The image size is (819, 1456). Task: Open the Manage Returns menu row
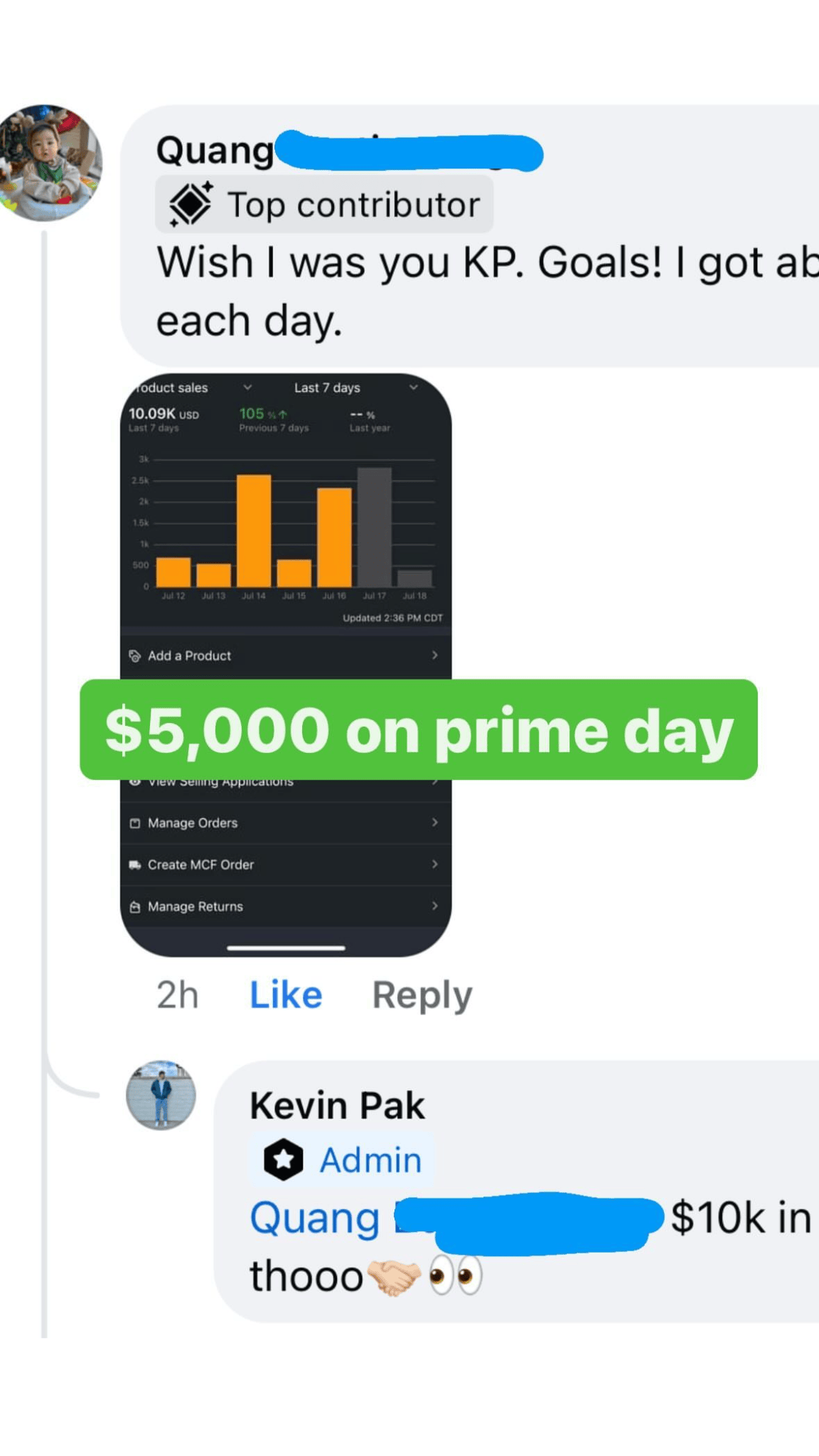[284, 907]
